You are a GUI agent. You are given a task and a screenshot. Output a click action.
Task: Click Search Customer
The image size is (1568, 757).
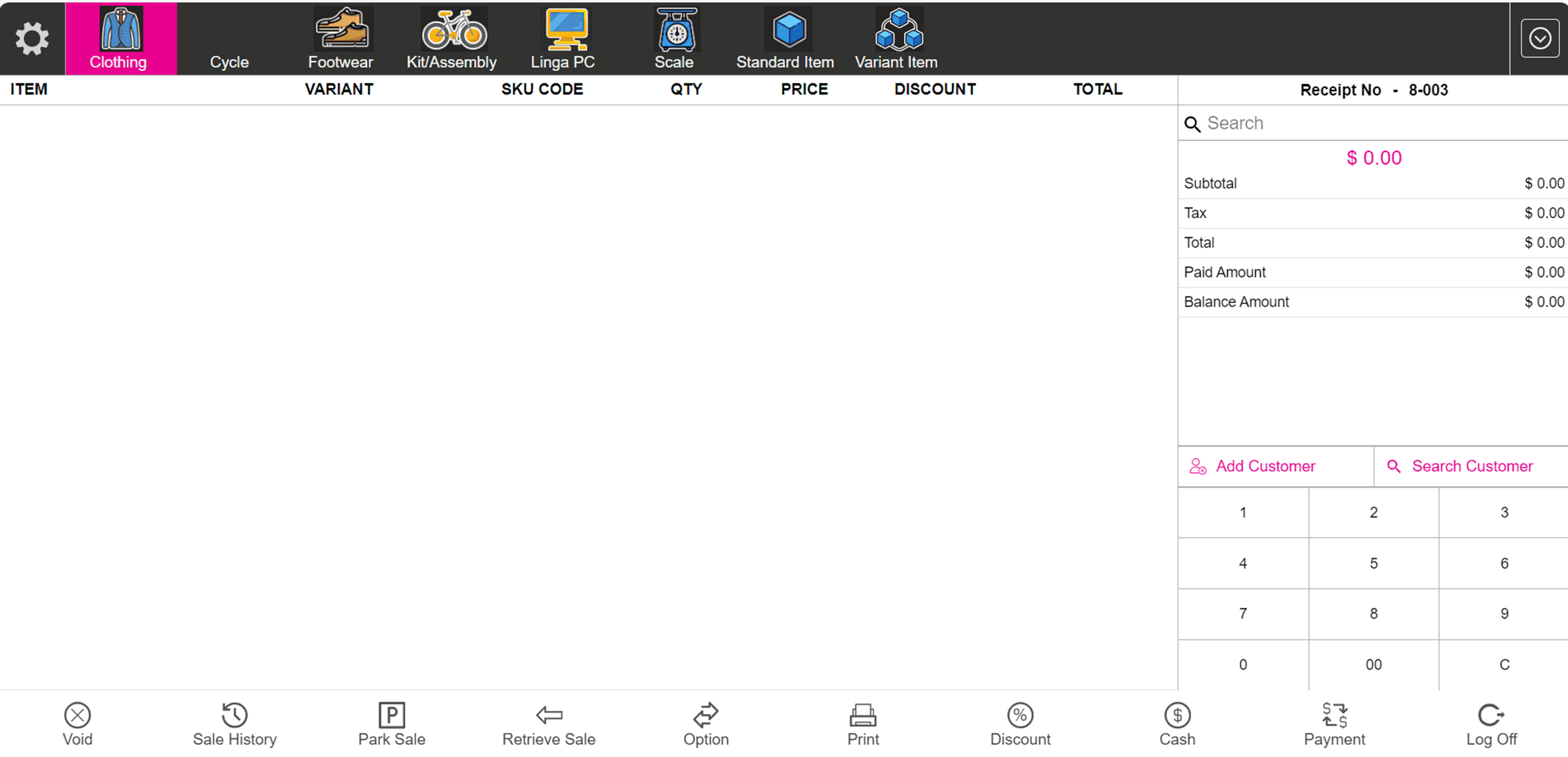click(1472, 466)
